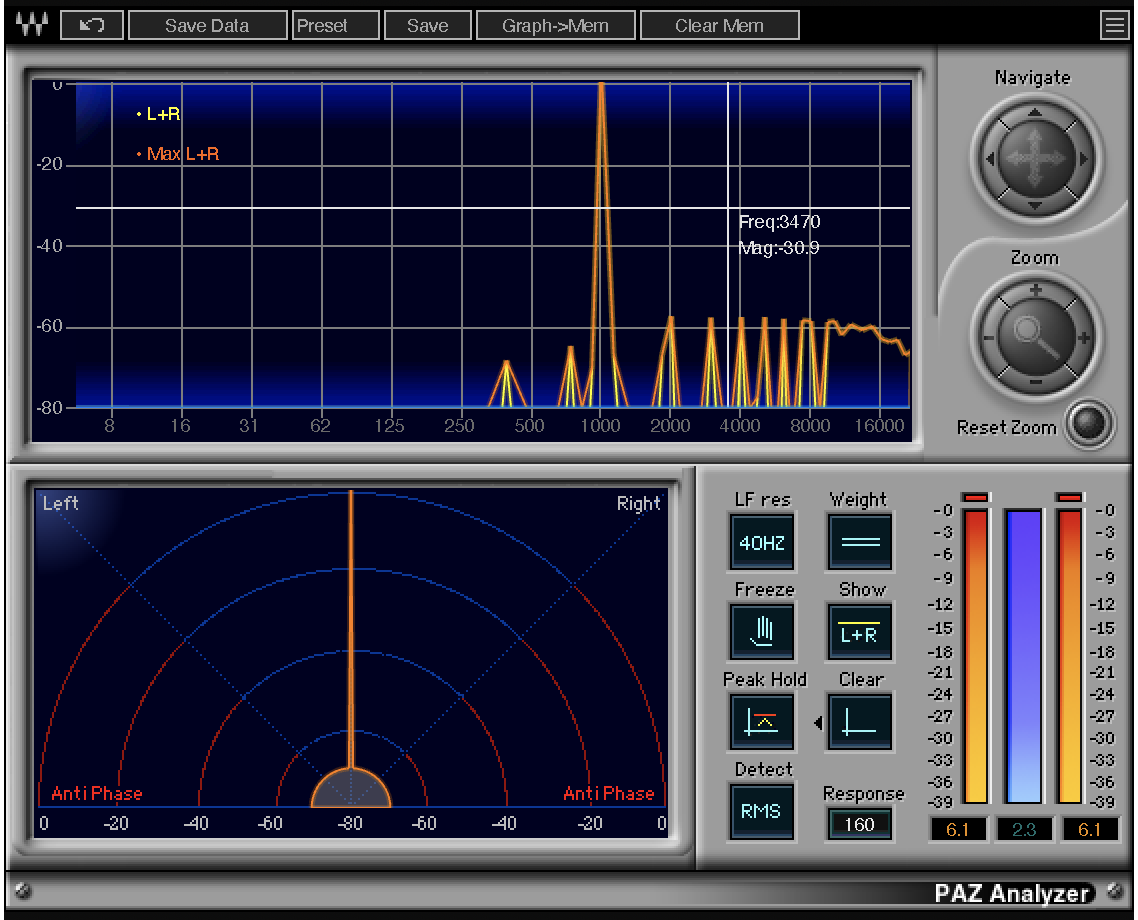1138x920 pixels.
Task: Click the Freq:3470 cursor readout
Action: tap(779, 222)
